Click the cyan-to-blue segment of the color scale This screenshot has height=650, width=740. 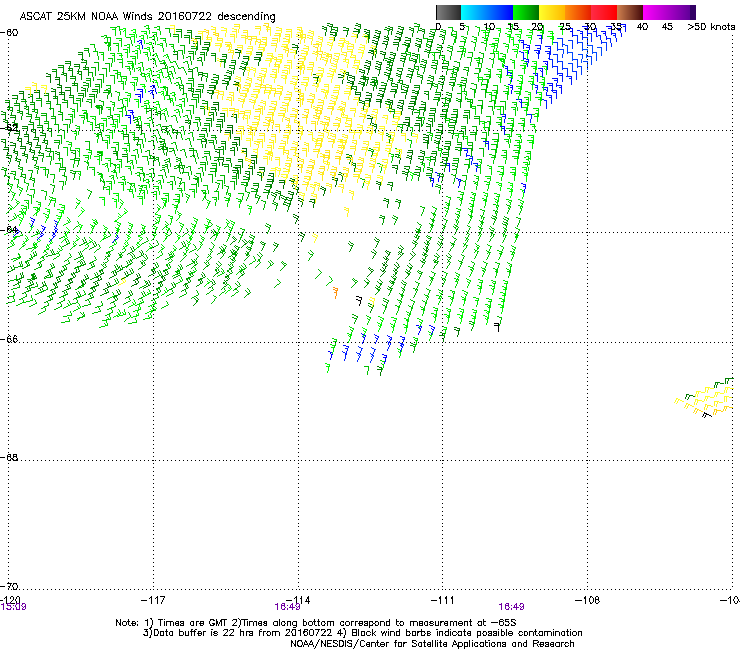(x=487, y=12)
